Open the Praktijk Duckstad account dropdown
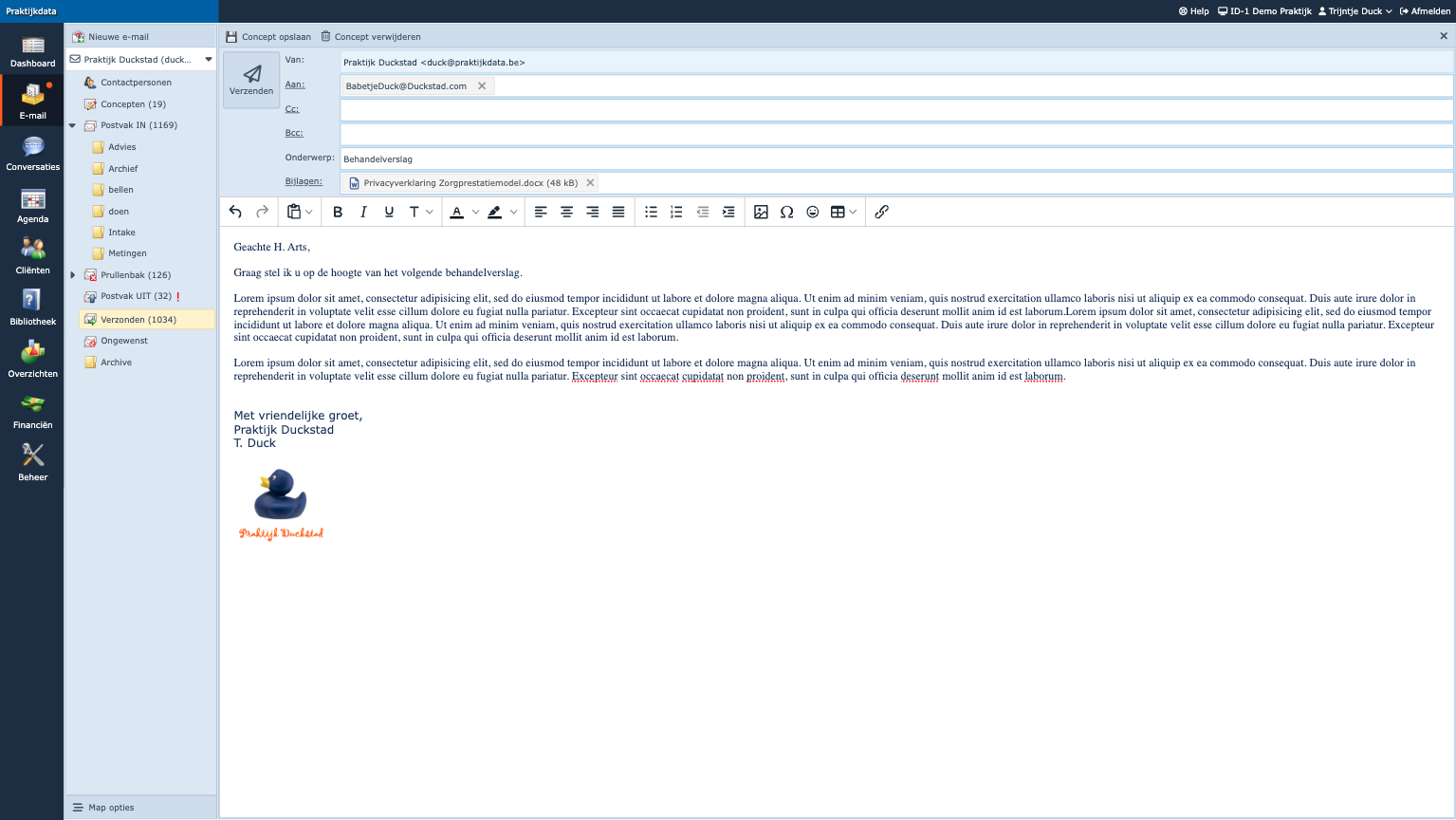 click(x=209, y=60)
